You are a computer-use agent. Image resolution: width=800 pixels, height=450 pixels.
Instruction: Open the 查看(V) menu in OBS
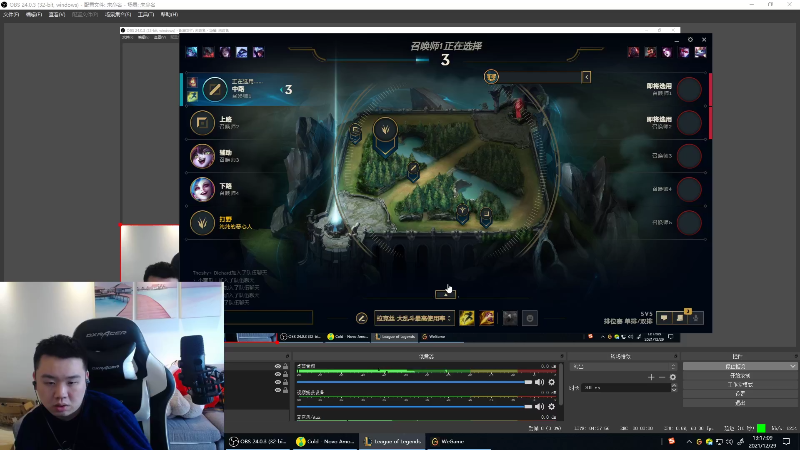(57, 14)
